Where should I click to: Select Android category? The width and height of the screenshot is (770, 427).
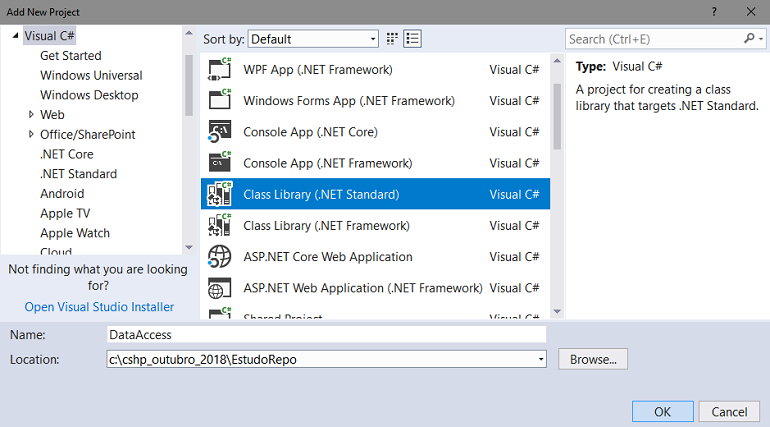(x=62, y=193)
